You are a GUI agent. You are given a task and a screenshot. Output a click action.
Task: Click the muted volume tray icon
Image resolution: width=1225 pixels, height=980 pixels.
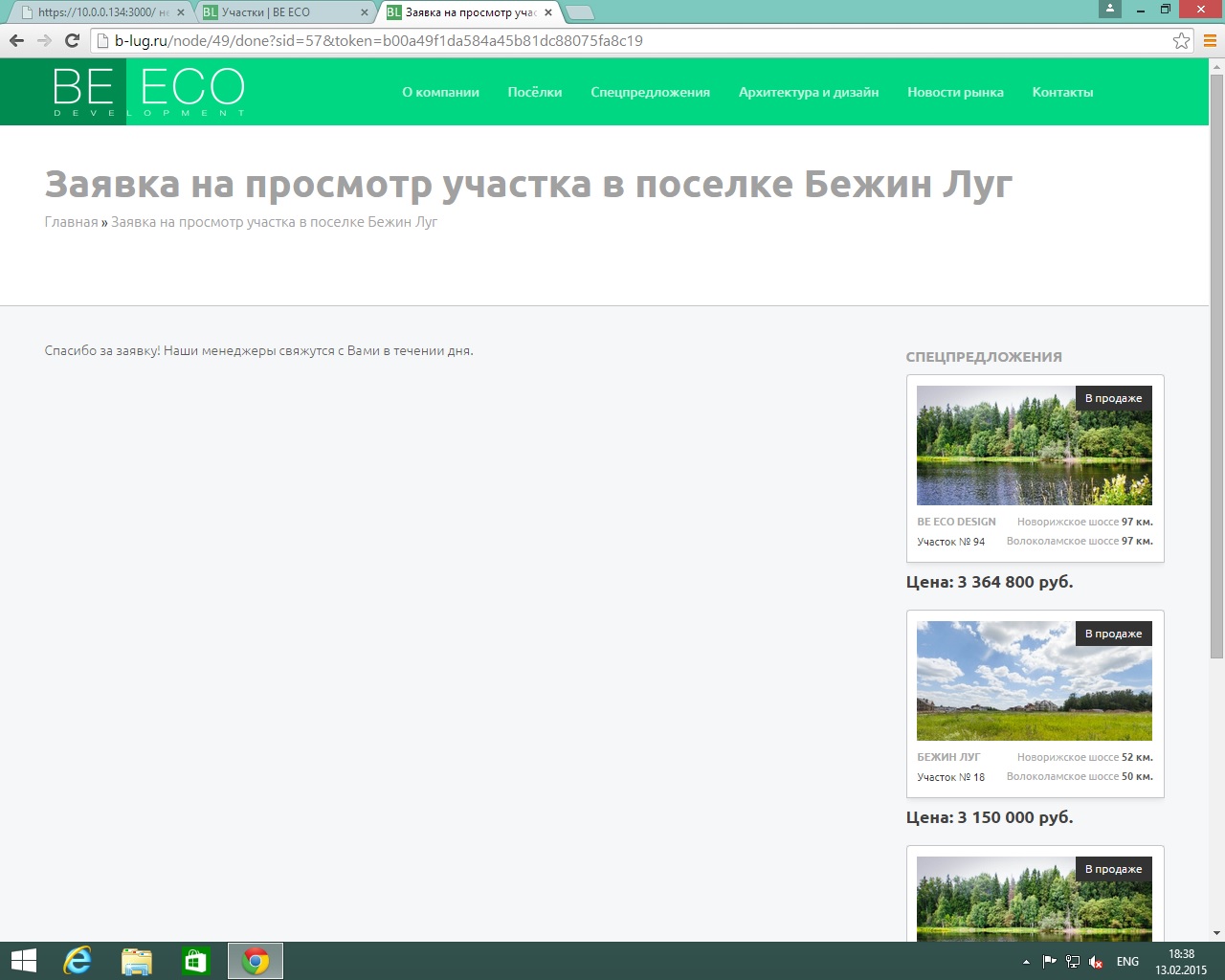click(x=1096, y=962)
